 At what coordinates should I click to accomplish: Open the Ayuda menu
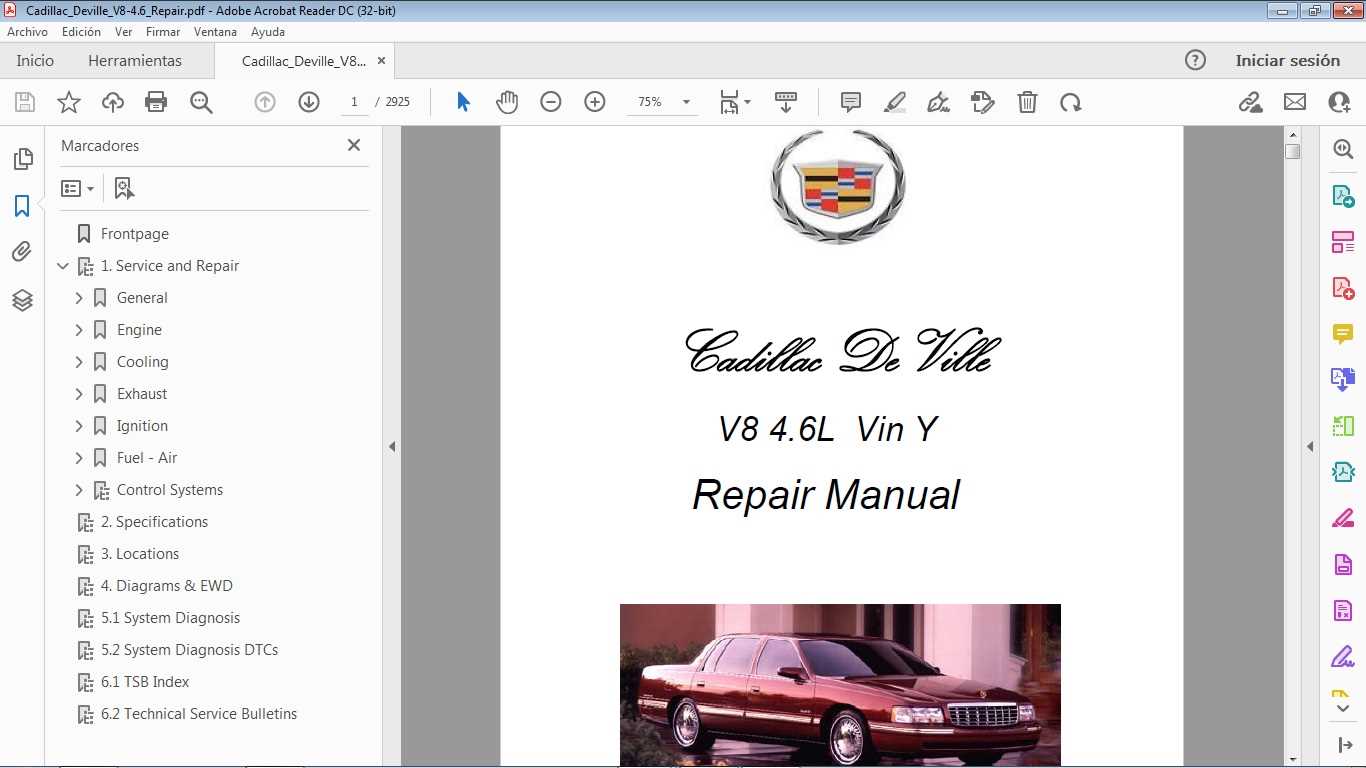(x=268, y=32)
